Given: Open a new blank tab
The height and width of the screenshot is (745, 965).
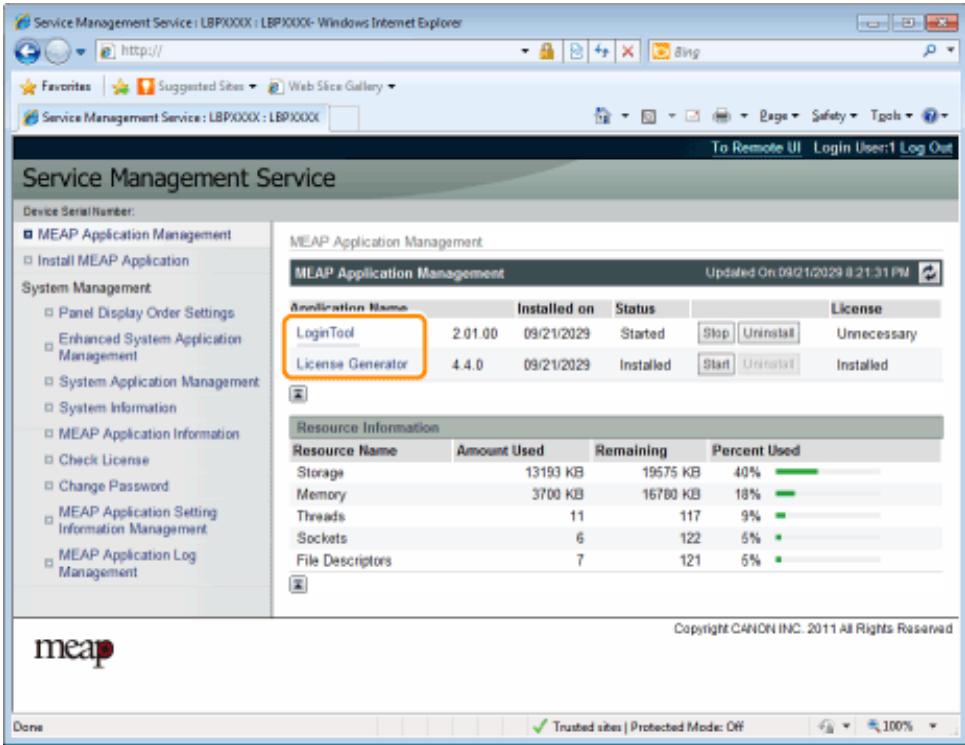Looking at the screenshot, I should tap(344, 118).
